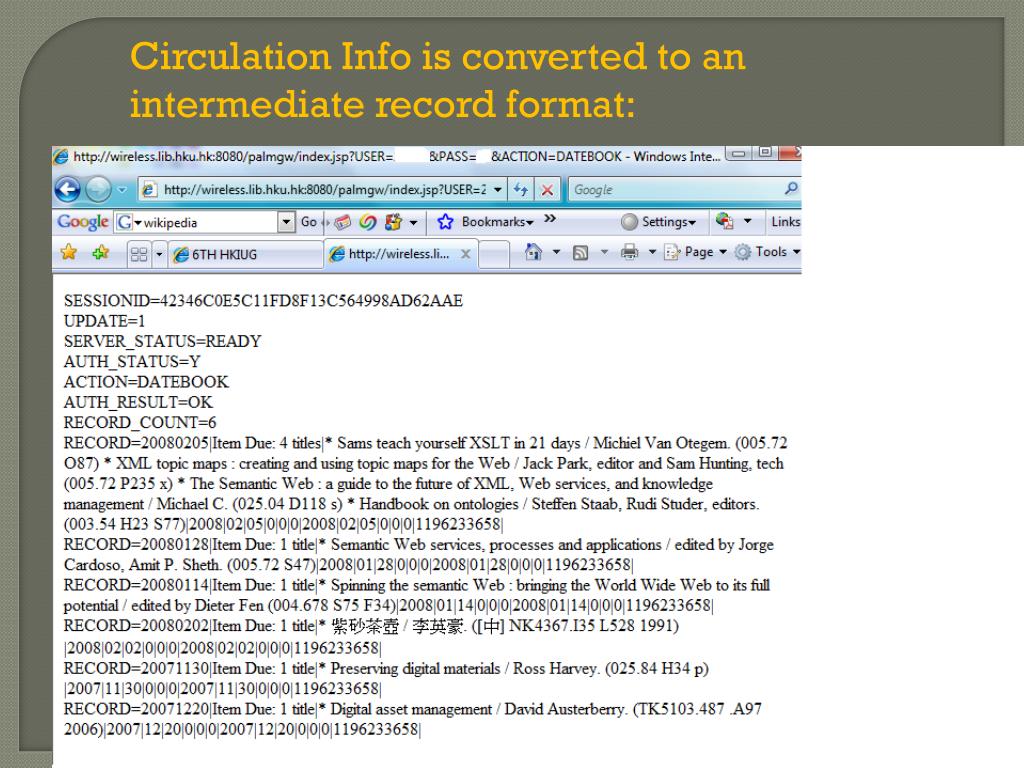Open the Bookmarks menu

tap(498, 222)
